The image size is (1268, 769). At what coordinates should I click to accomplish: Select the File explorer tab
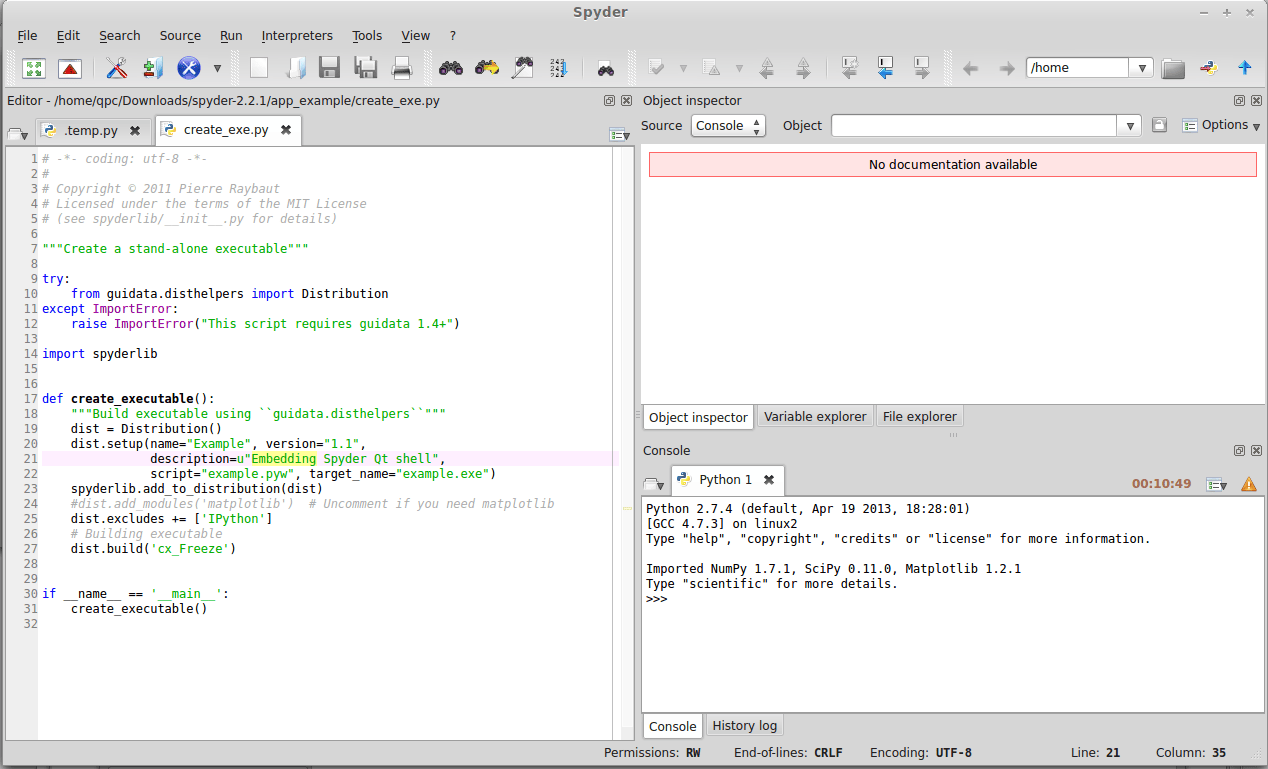pyautogui.click(x=919, y=417)
